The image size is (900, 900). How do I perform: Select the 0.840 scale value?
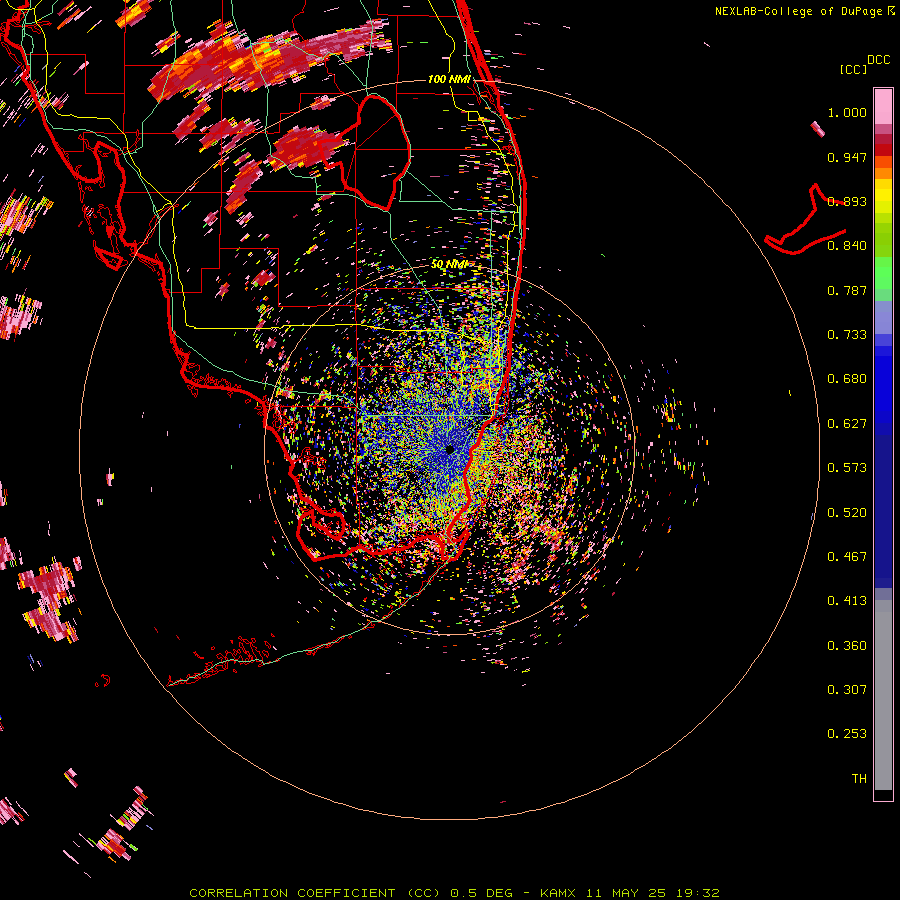coord(847,246)
